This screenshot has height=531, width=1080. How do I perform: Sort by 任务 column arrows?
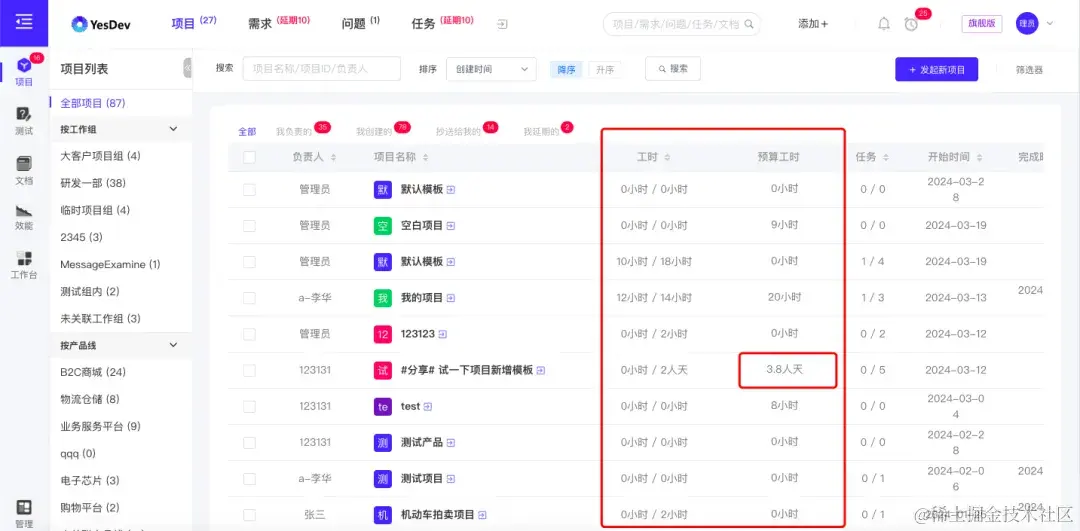click(886, 158)
